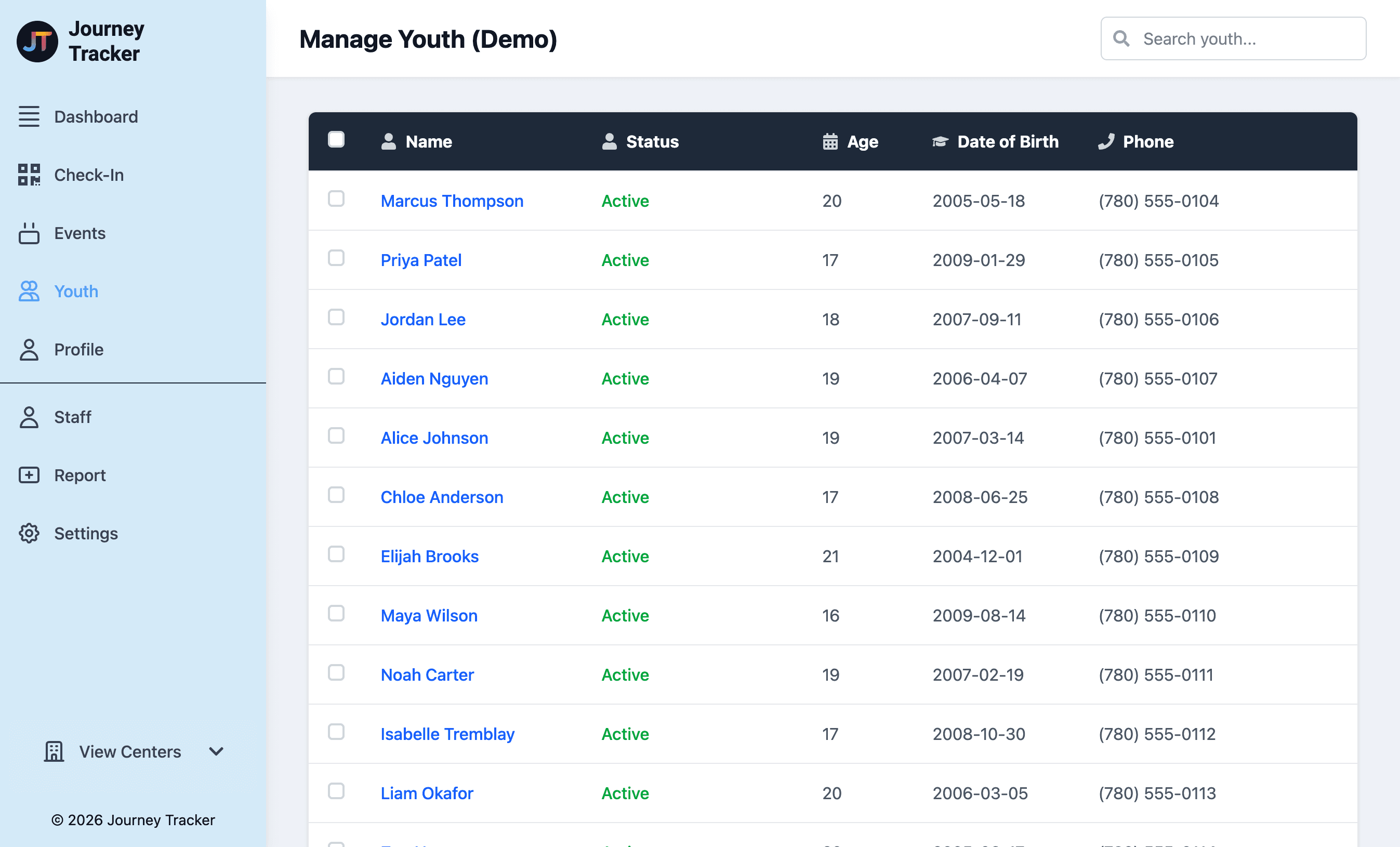Click the Staff person icon
The image size is (1400, 847).
tap(29, 417)
